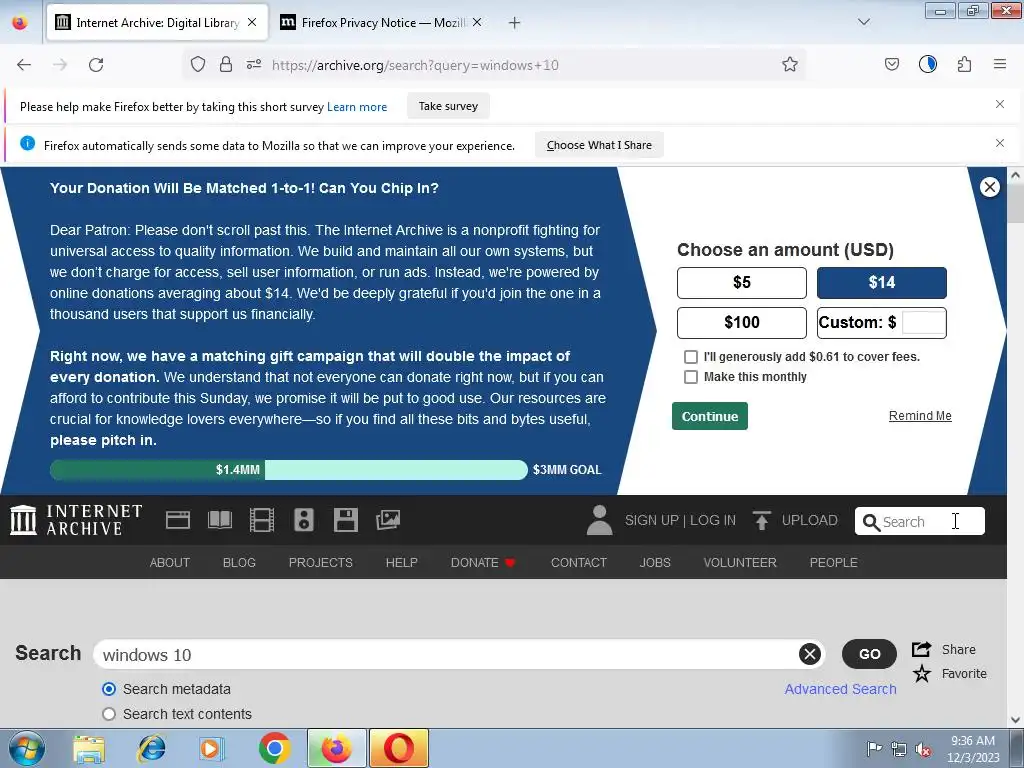This screenshot has width=1024, height=768.
Task: Choose the $5 donation amount
Action: (742, 283)
